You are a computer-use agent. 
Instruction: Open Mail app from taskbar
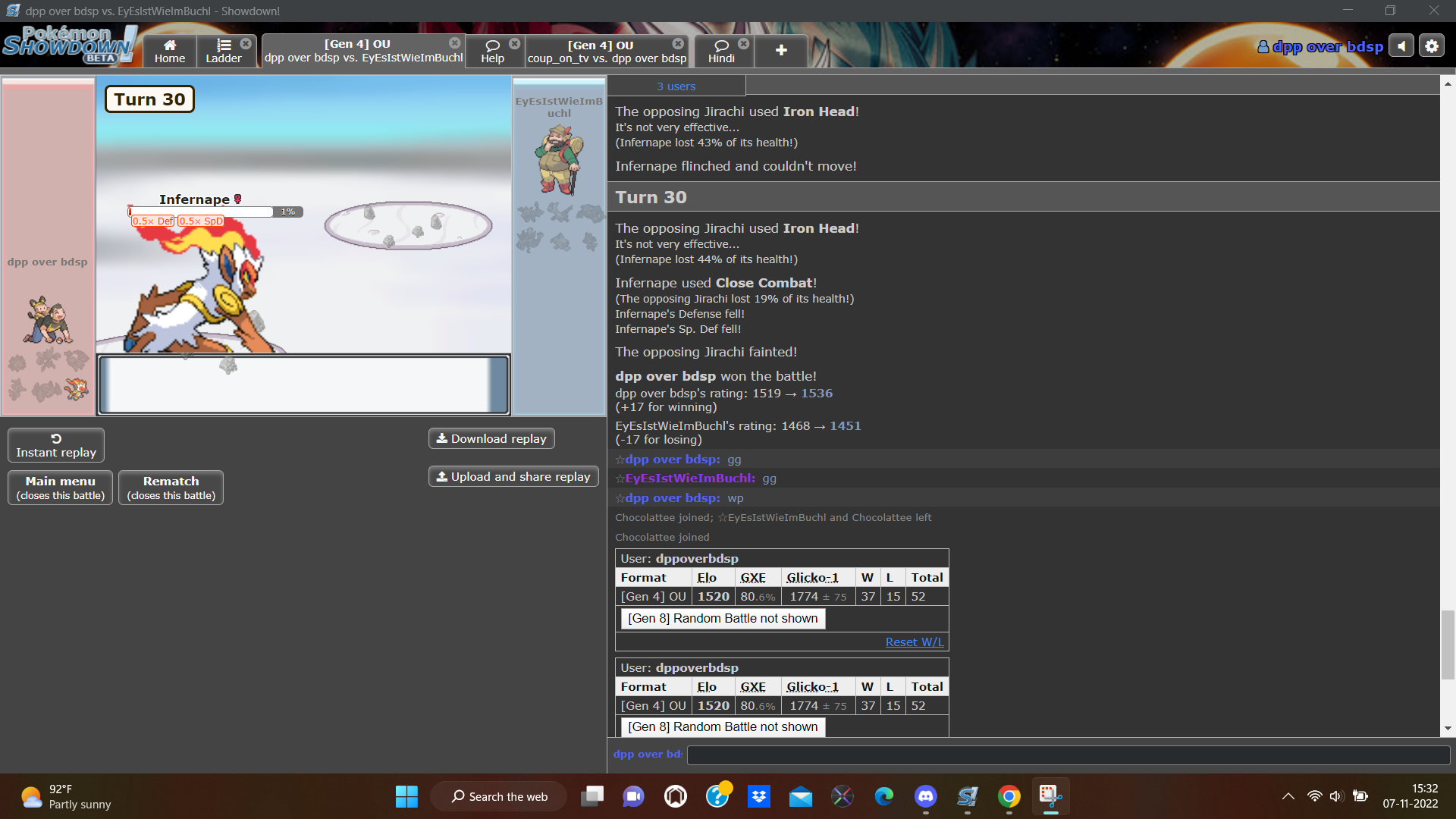click(800, 796)
